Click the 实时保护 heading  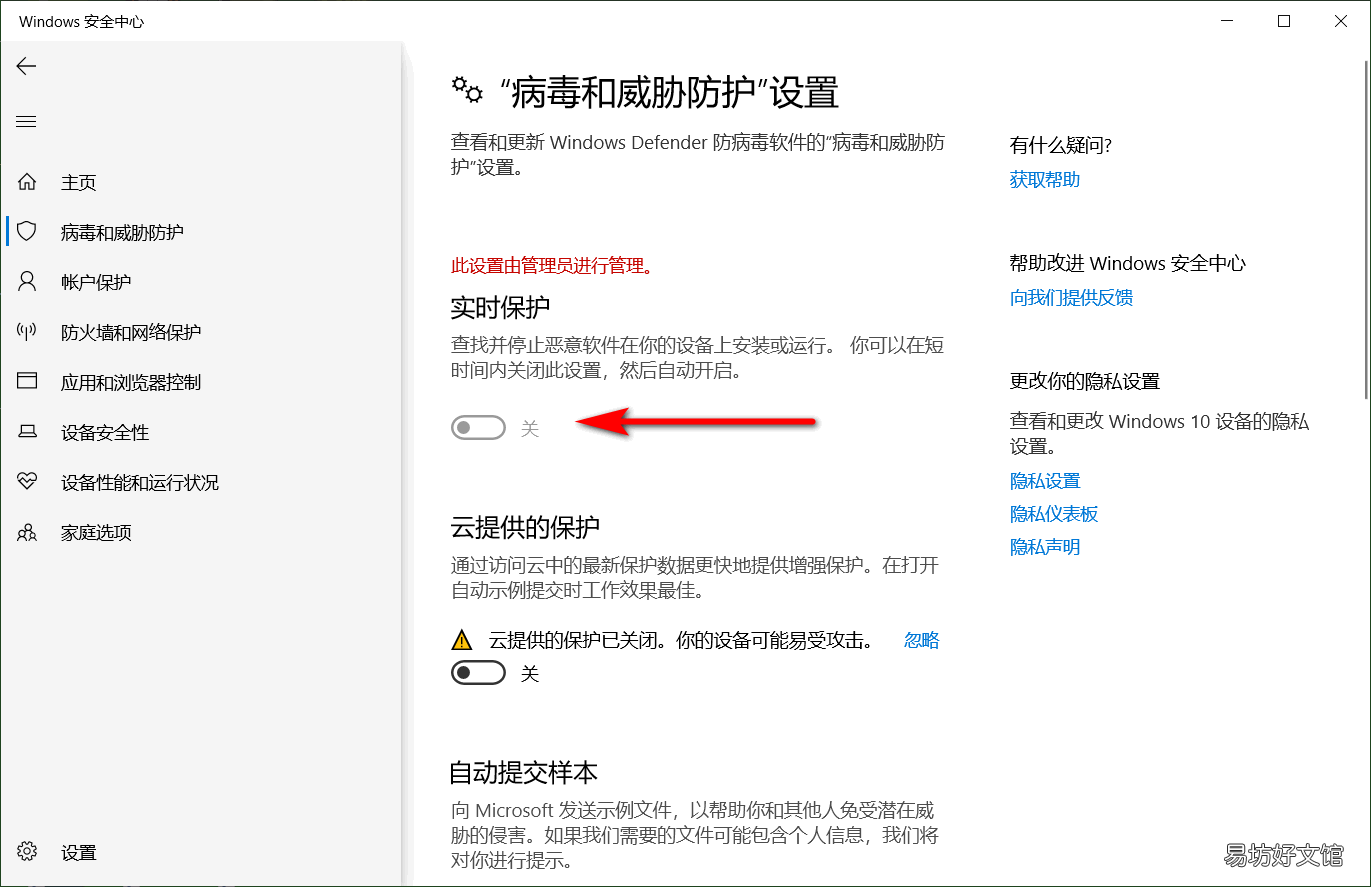click(500, 307)
